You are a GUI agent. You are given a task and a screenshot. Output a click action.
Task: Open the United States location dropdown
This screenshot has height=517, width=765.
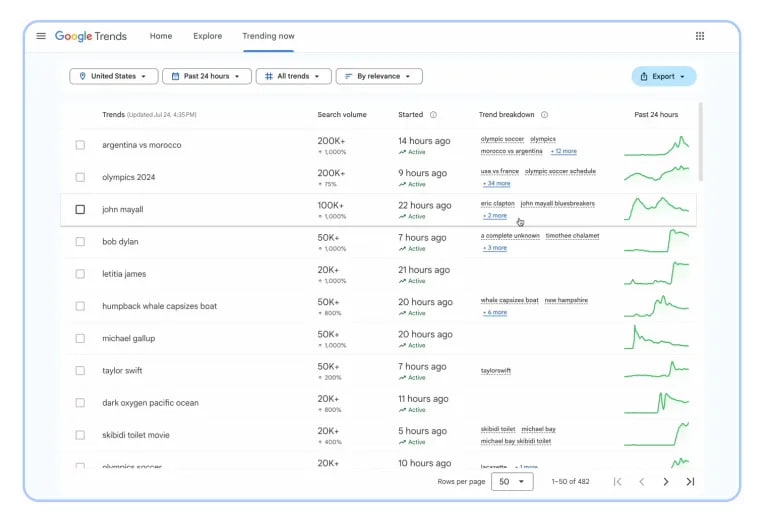(x=114, y=76)
